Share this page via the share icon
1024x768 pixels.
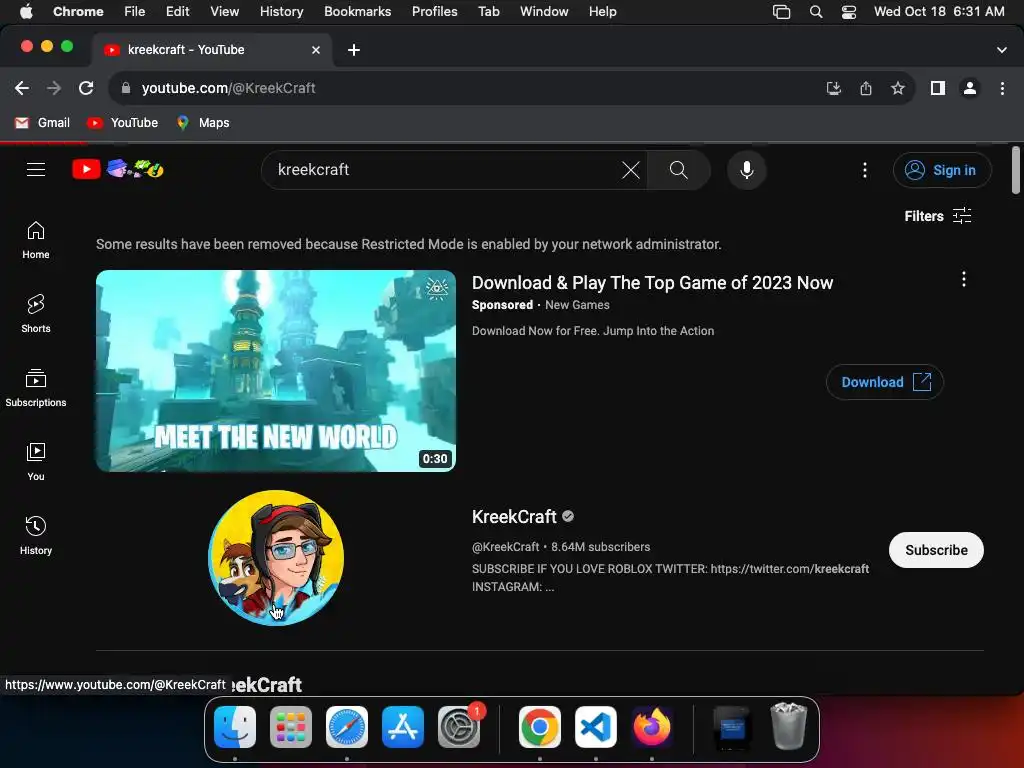(x=866, y=88)
